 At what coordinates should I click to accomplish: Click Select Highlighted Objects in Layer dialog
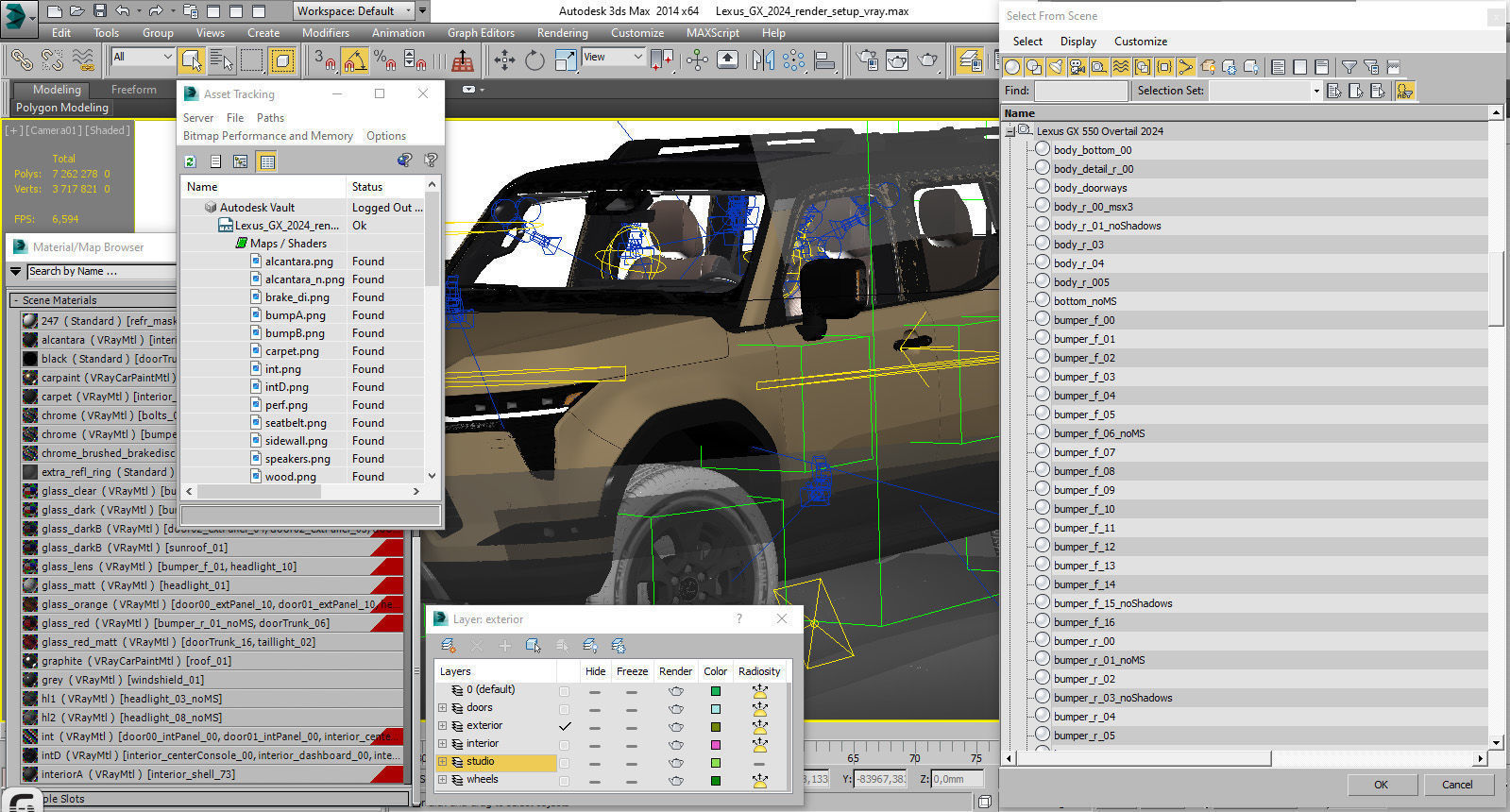(x=534, y=646)
